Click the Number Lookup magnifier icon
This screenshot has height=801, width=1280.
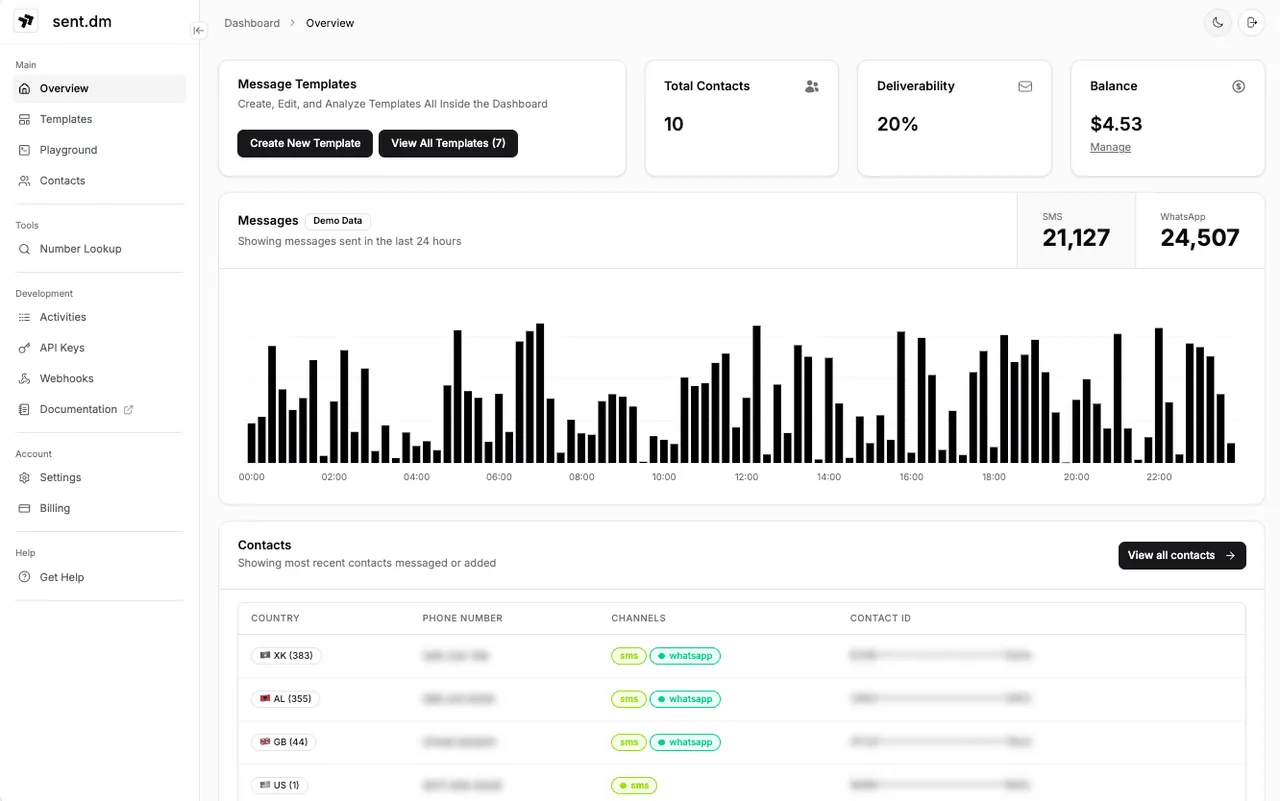(25, 249)
